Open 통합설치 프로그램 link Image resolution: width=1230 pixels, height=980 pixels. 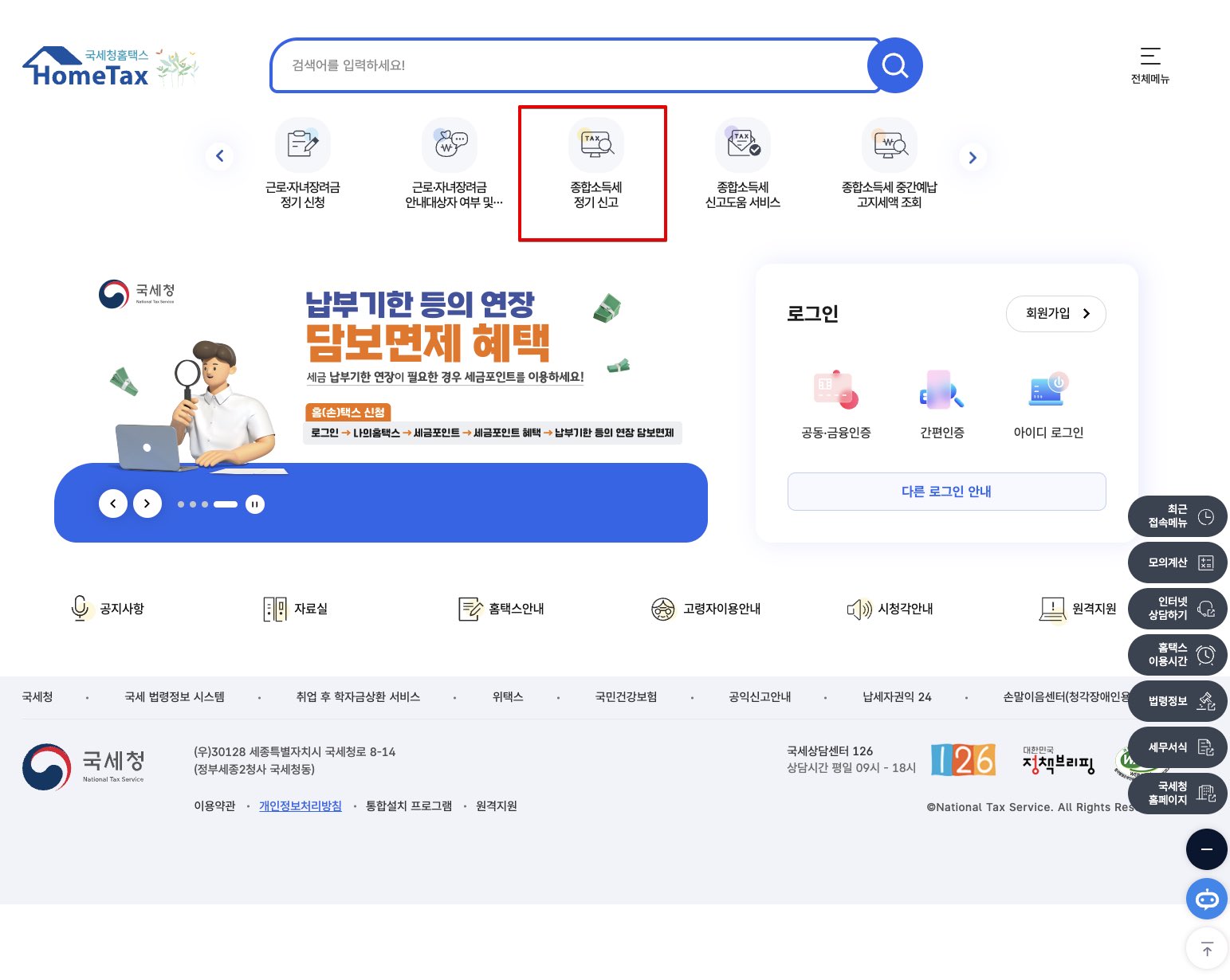click(409, 806)
